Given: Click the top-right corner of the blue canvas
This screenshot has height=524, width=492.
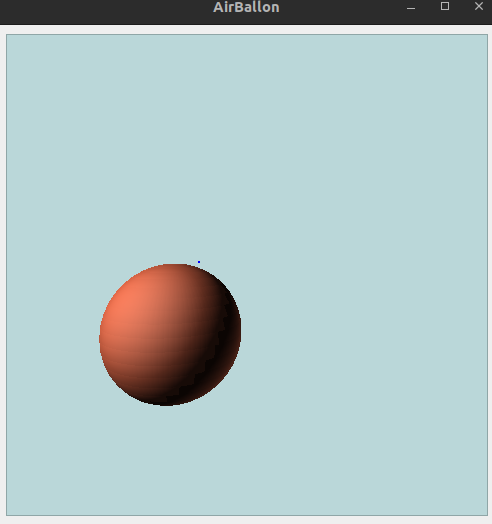Looking at the screenshot, I should [487, 35].
